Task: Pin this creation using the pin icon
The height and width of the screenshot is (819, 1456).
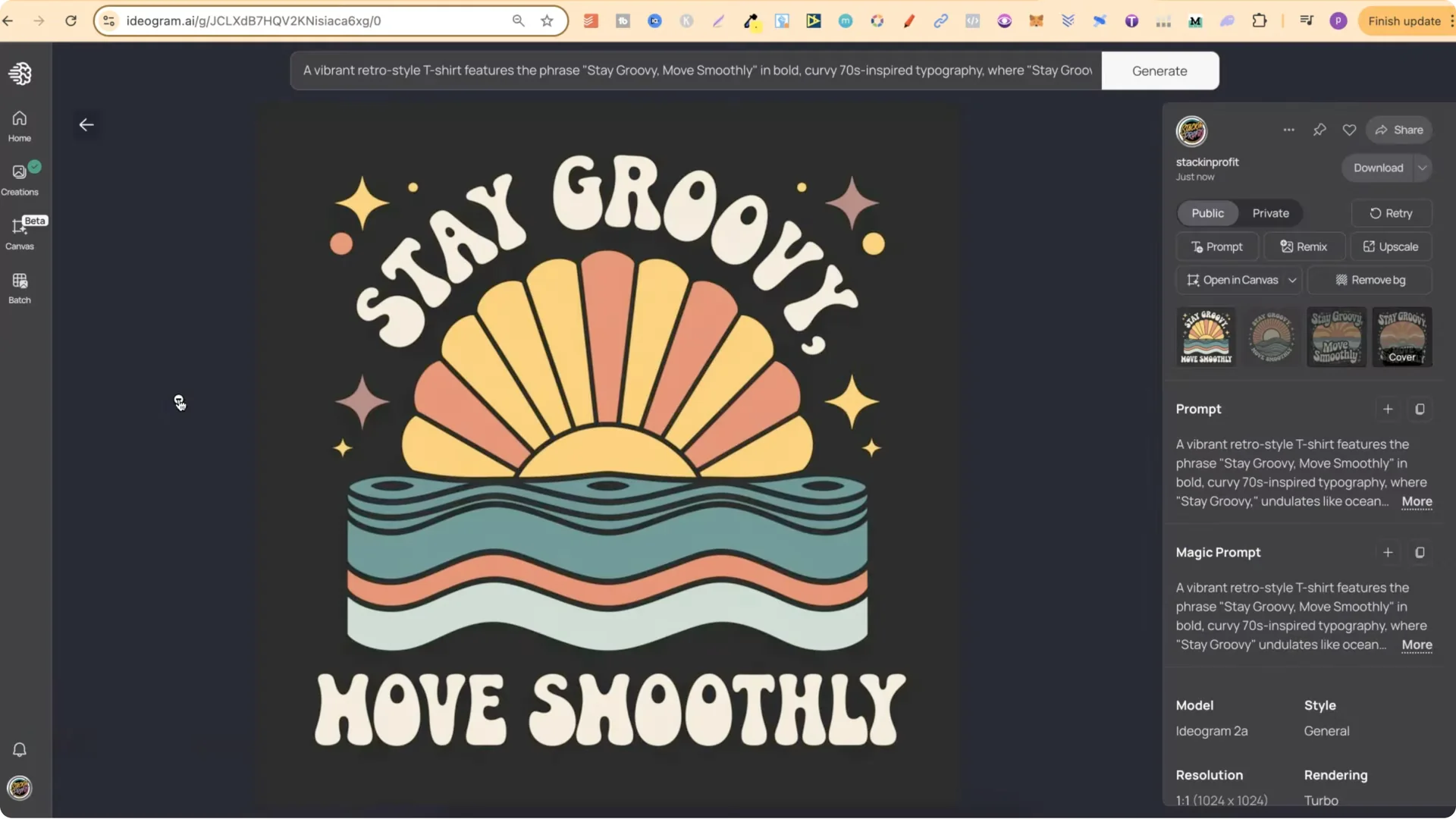Action: tap(1319, 130)
